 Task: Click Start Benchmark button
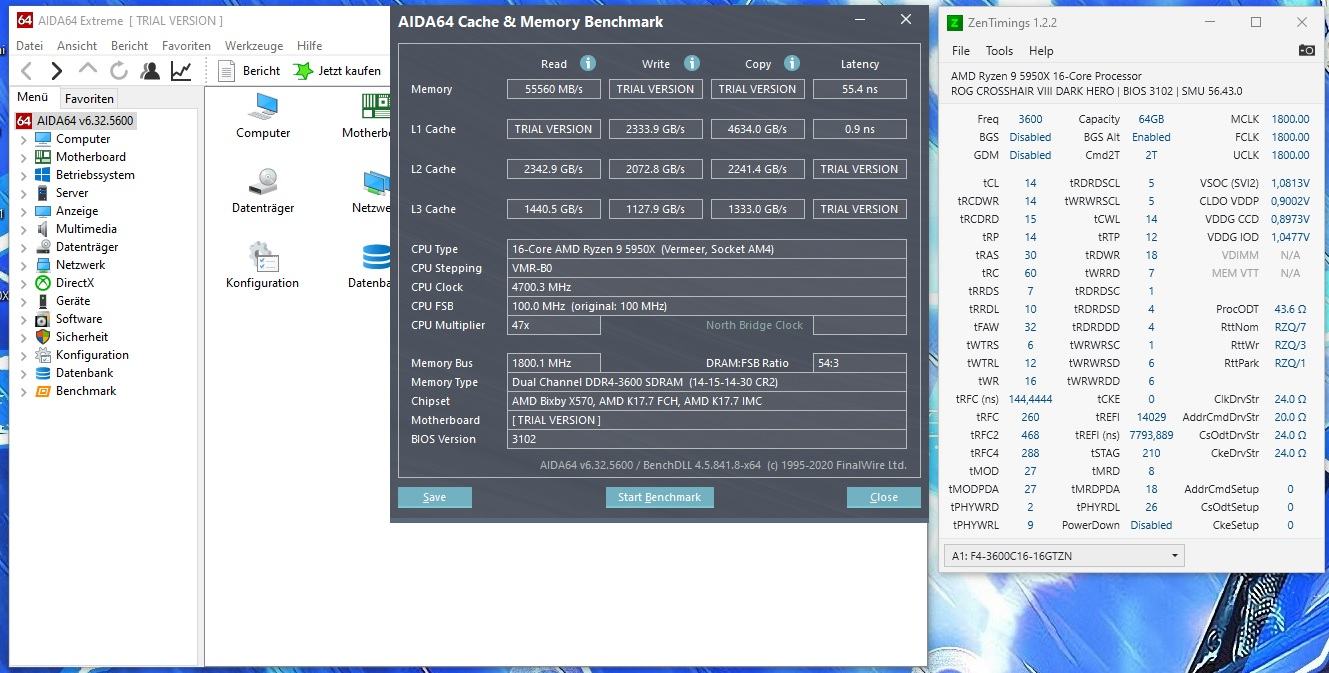(659, 497)
